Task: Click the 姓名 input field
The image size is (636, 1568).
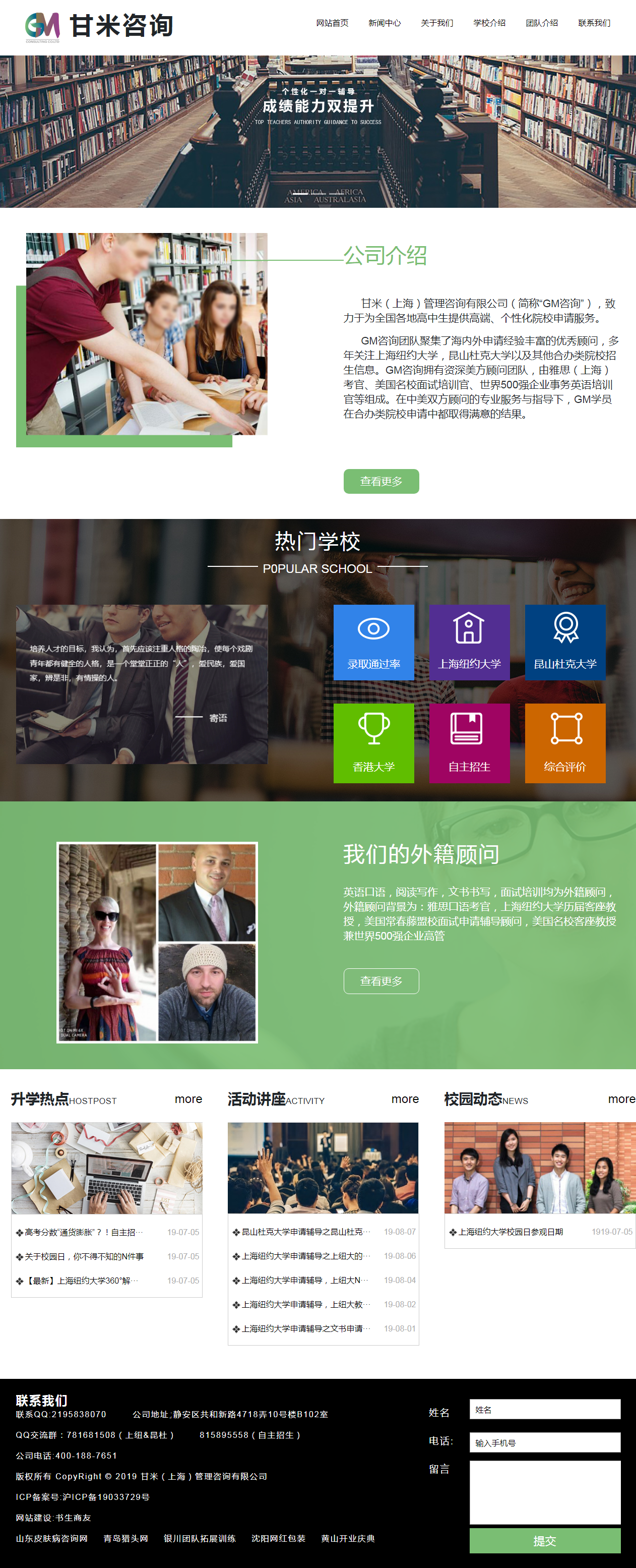Action: pyautogui.click(x=544, y=1410)
